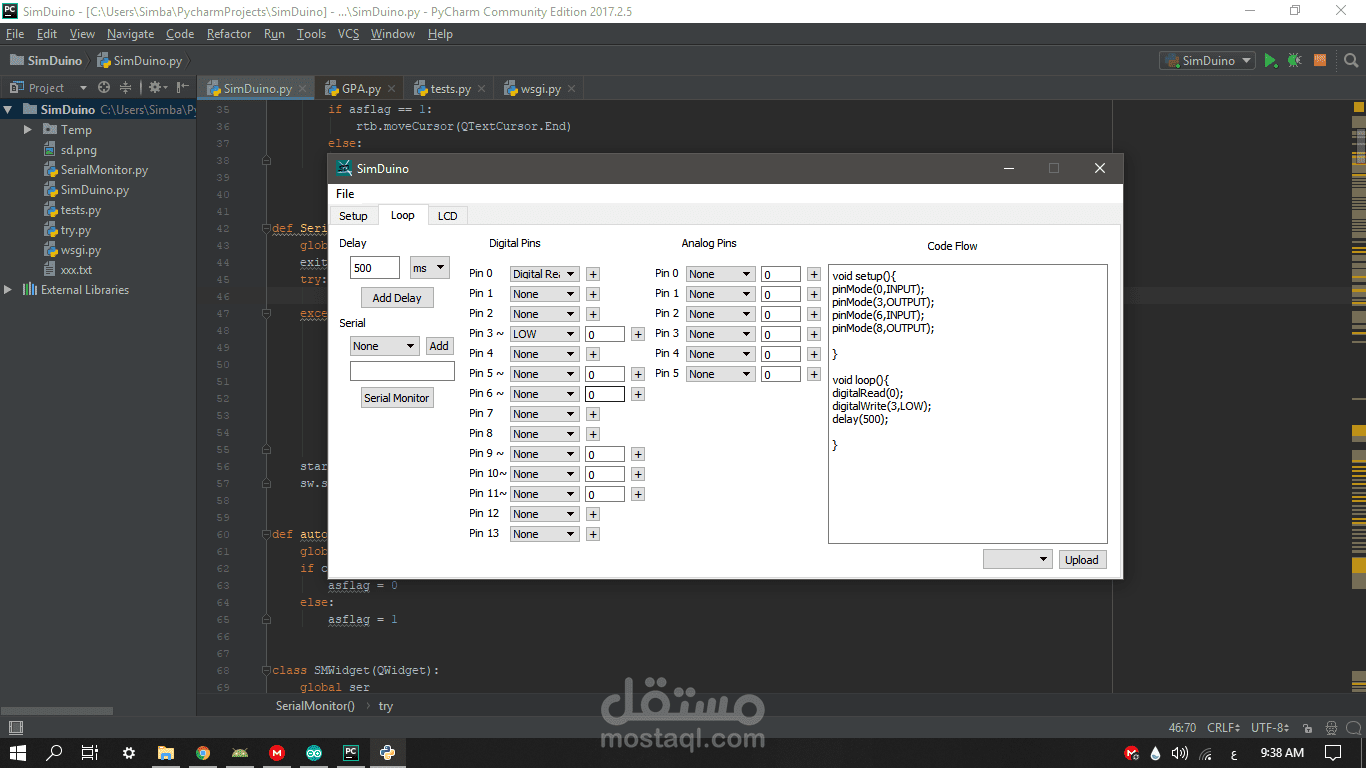Open the File menu of SimDuino window
The height and width of the screenshot is (768, 1366).
[x=345, y=194]
